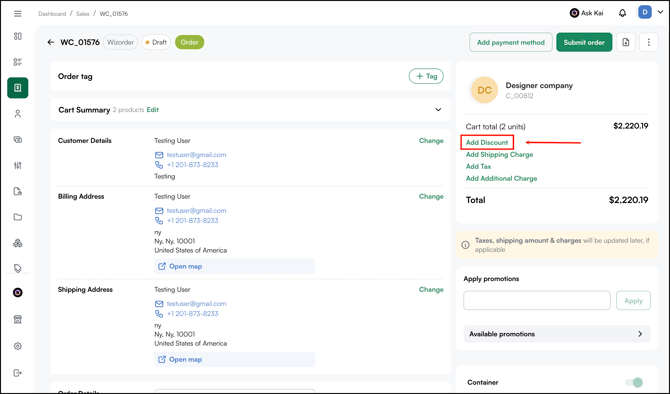Click the Apply promotion button
The width and height of the screenshot is (670, 394).
pos(633,301)
